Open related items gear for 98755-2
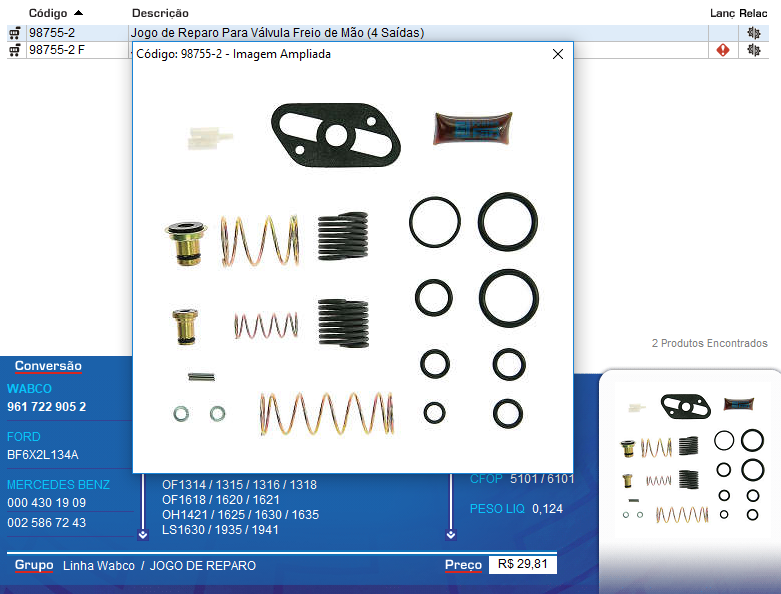This screenshot has height=594, width=781. pos(754,33)
